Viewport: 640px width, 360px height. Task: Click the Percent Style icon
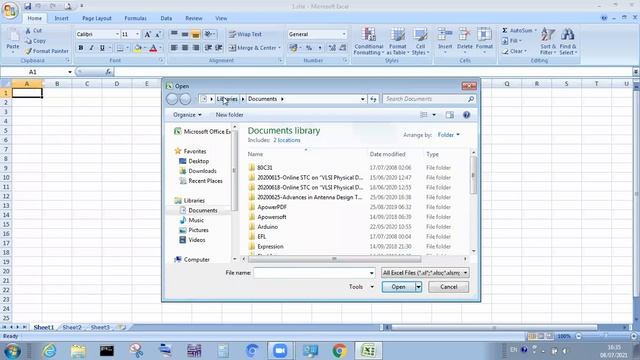(309, 48)
